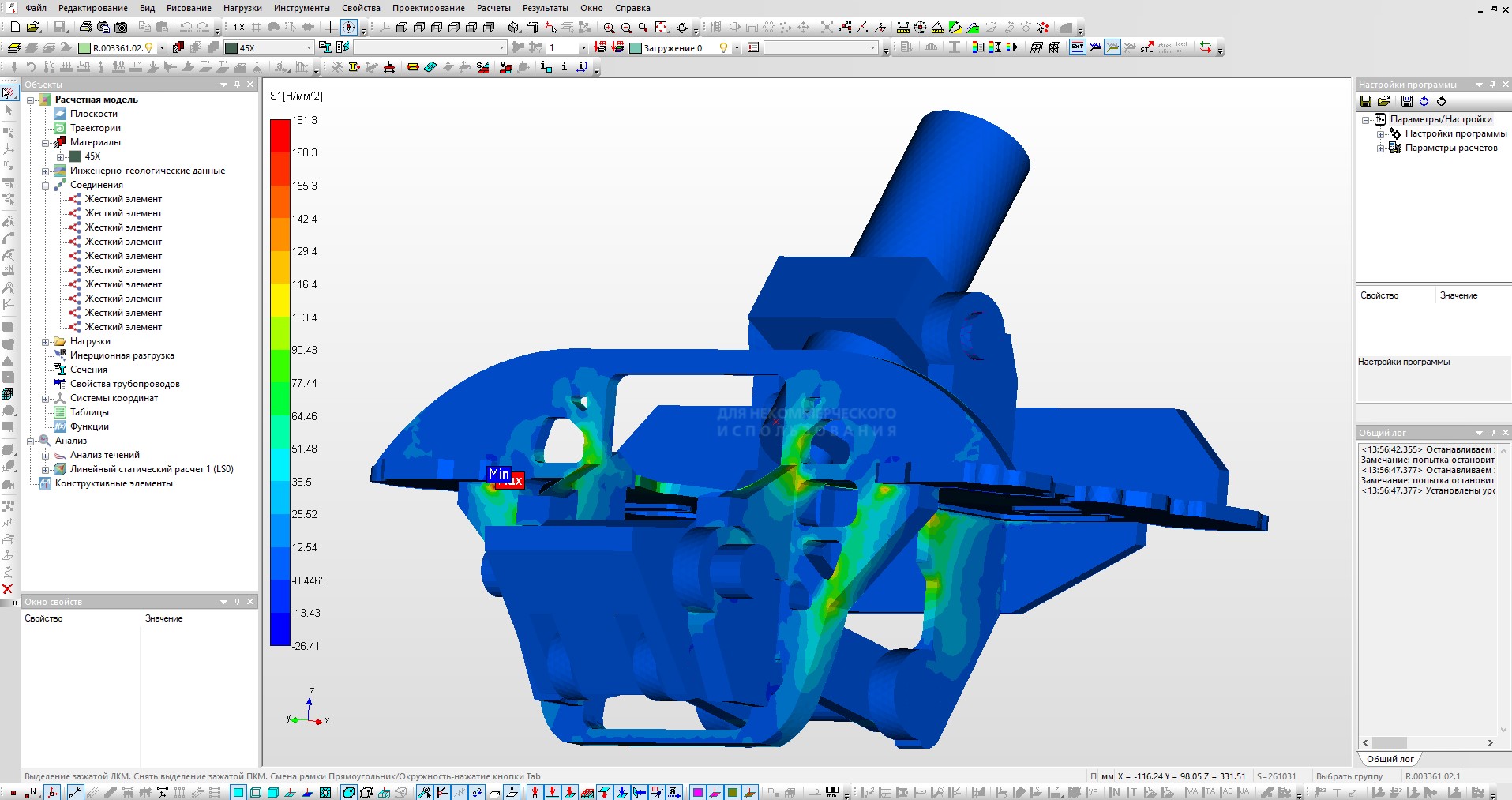
Task: Click the Zoom Out magnifier icon
Action: coord(626,28)
